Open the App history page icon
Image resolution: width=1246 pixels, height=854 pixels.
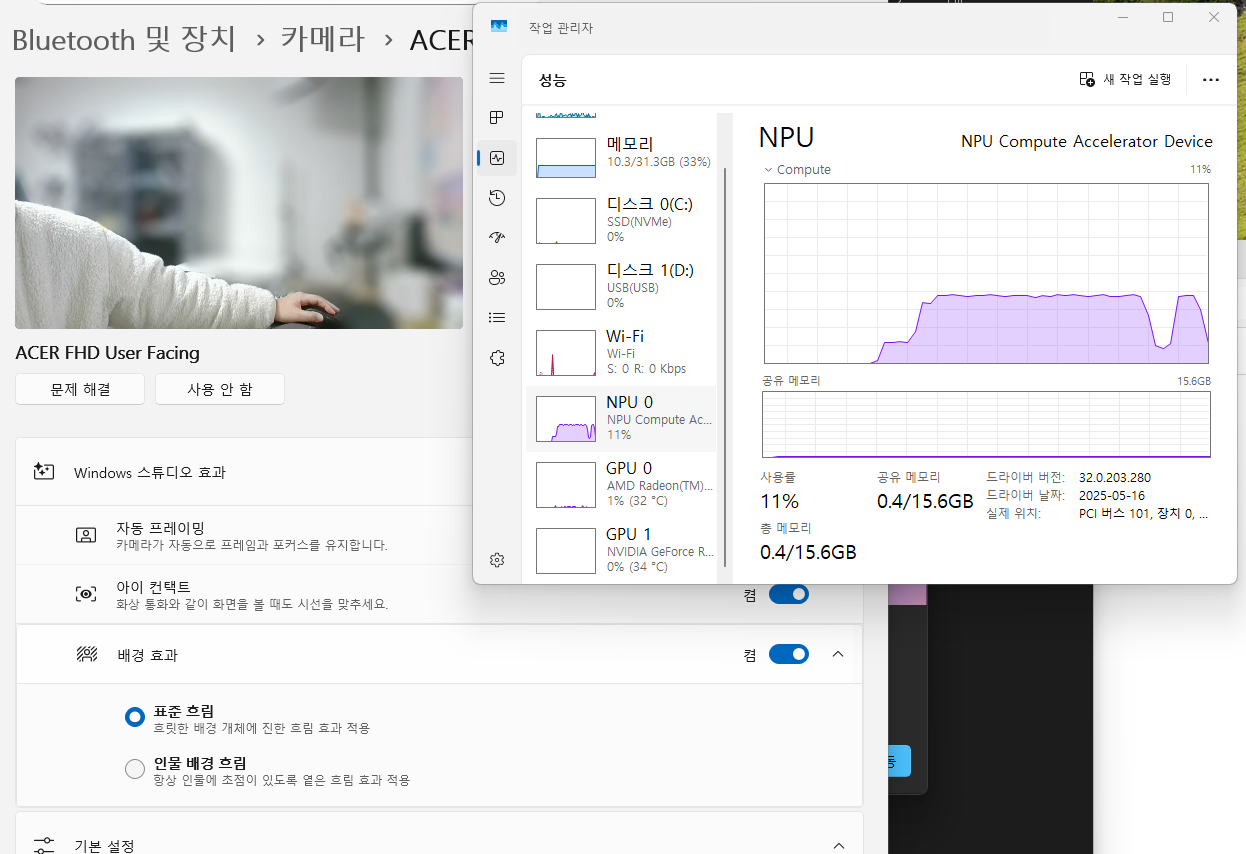click(x=497, y=198)
